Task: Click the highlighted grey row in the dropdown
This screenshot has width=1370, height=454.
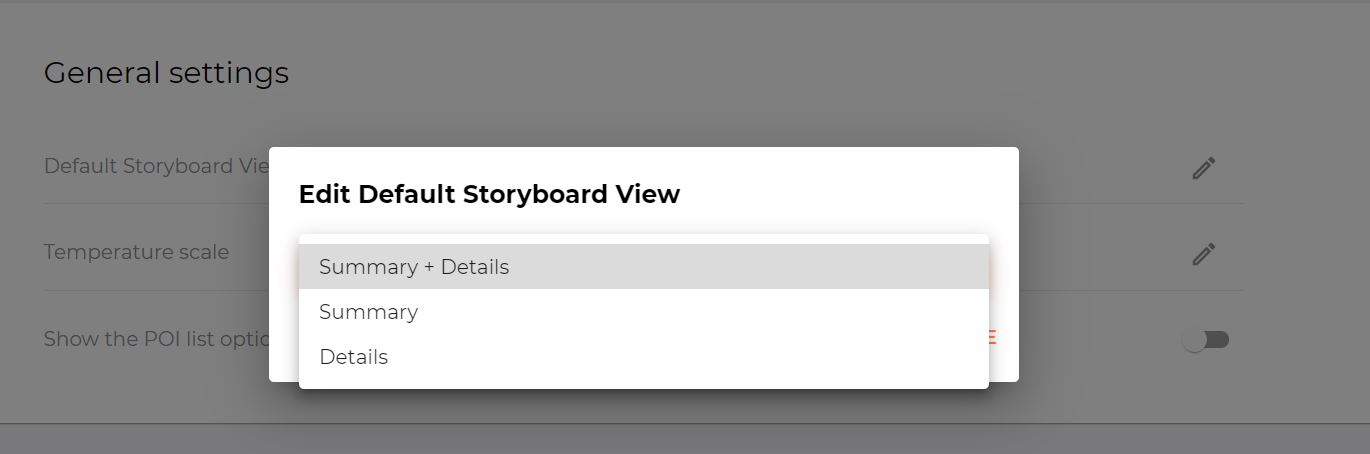Action: (x=644, y=267)
